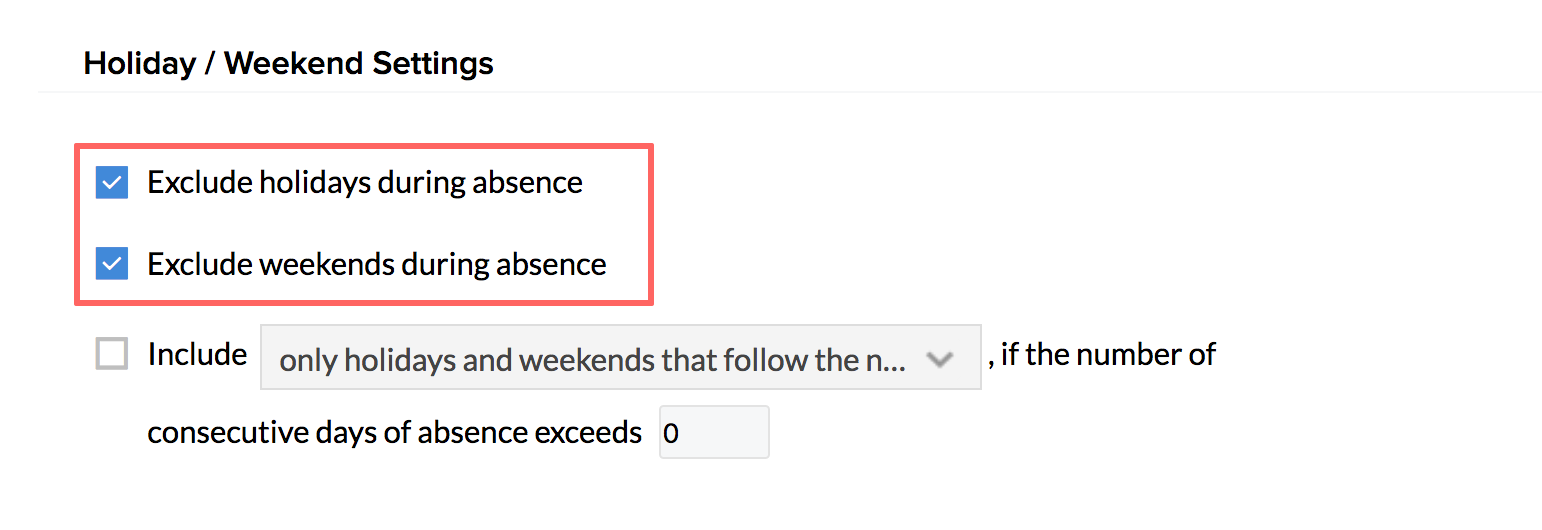
Task: Open the holidays and weekends inclusion dropdown
Action: tap(620, 357)
